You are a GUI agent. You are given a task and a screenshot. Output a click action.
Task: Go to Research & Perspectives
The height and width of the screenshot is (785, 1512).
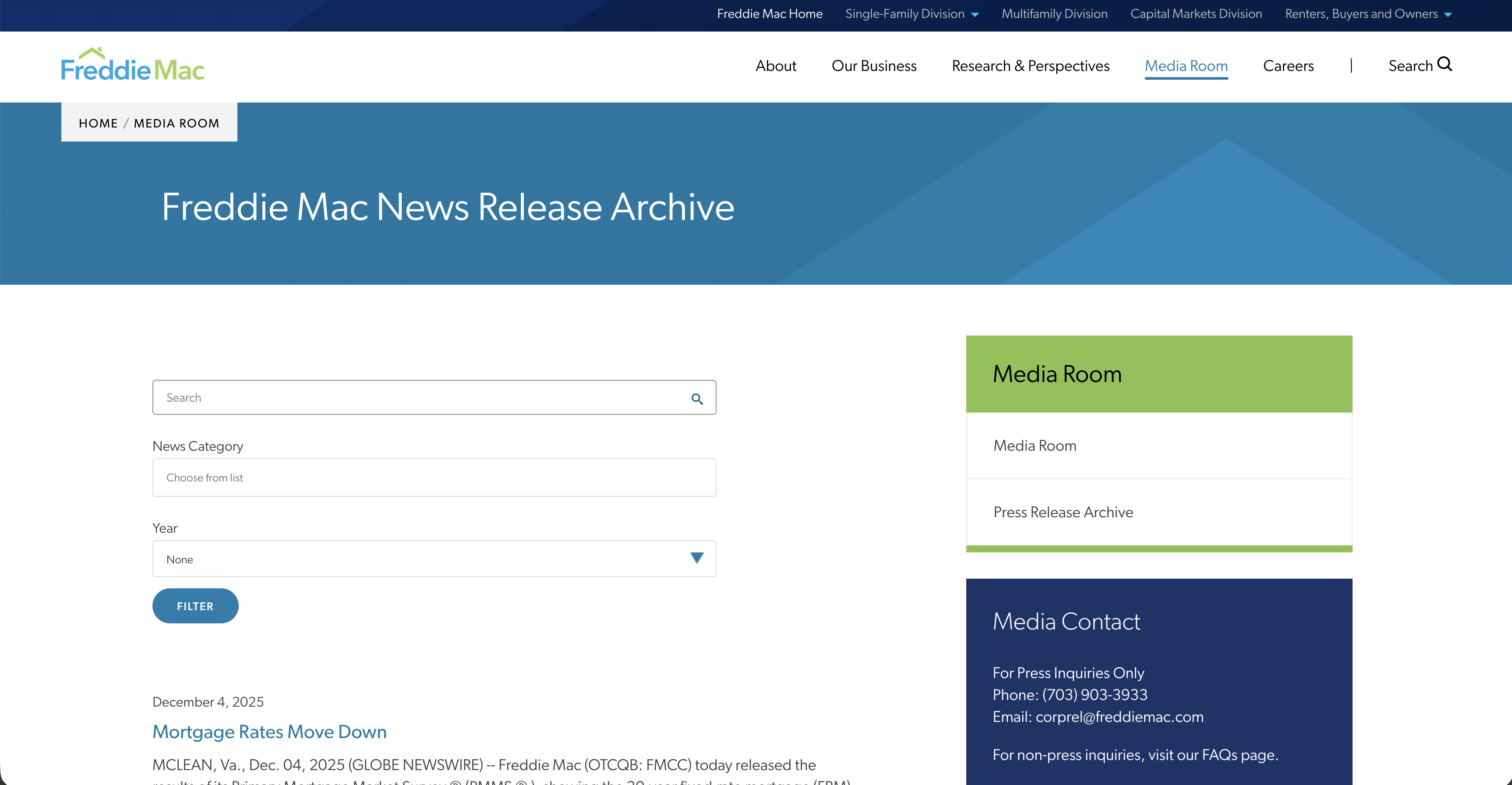tap(1030, 66)
